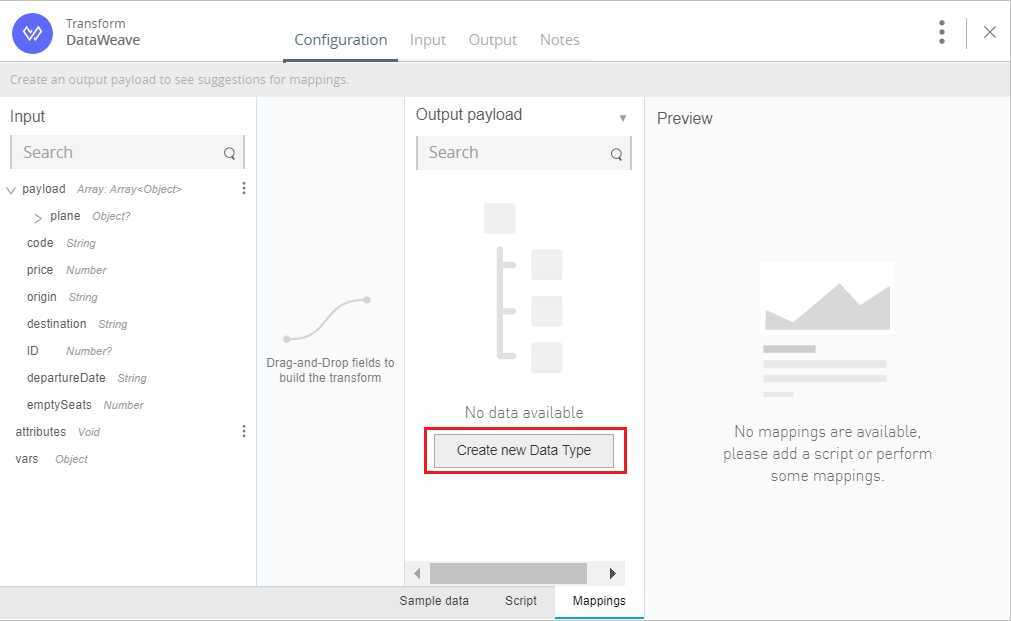The image size is (1011, 621).
Task: Click the Create new Data Type button
Action: (524, 450)
